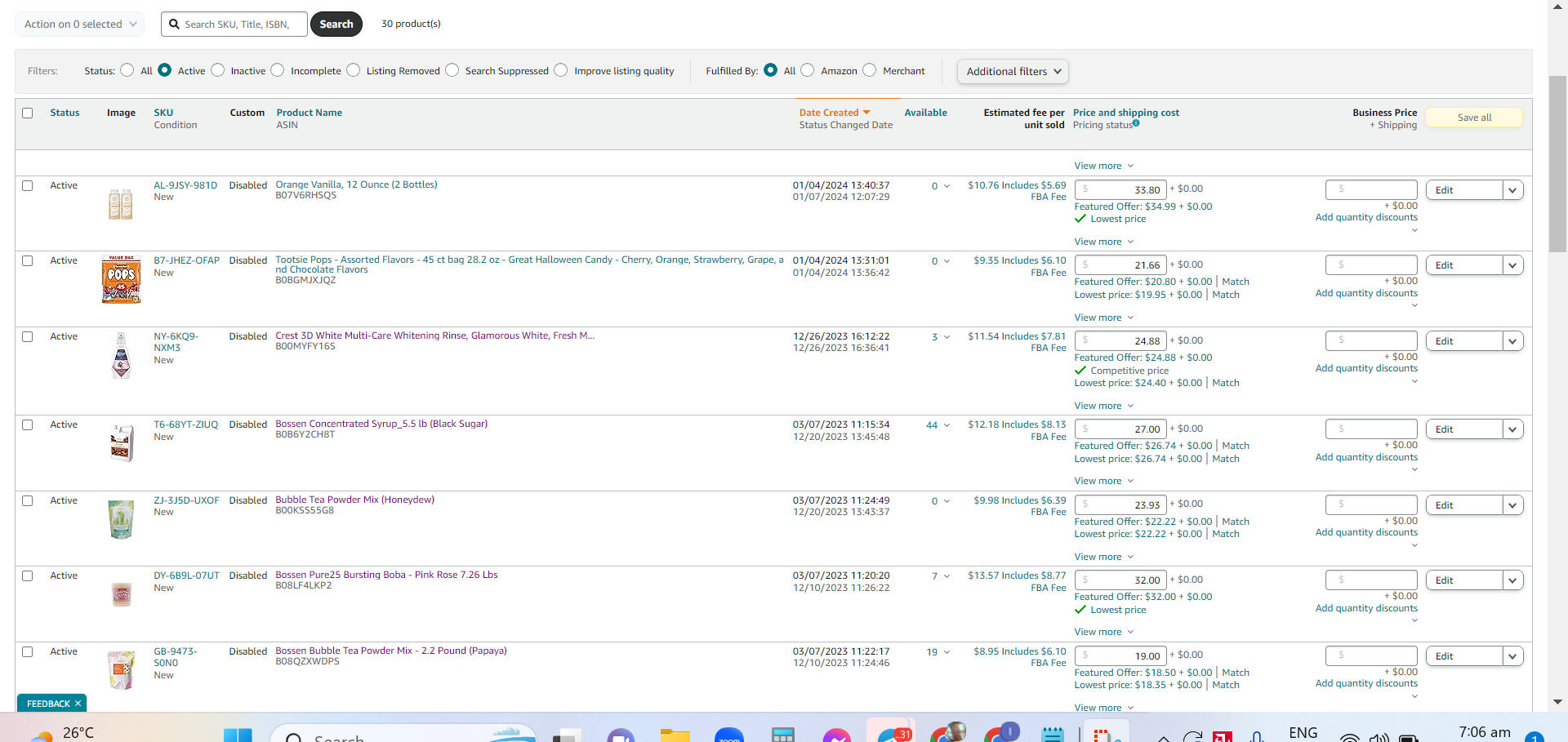Expand the Additional filters dropdown
Viewport: 1568px width, 742px height.
[1013, 72]
